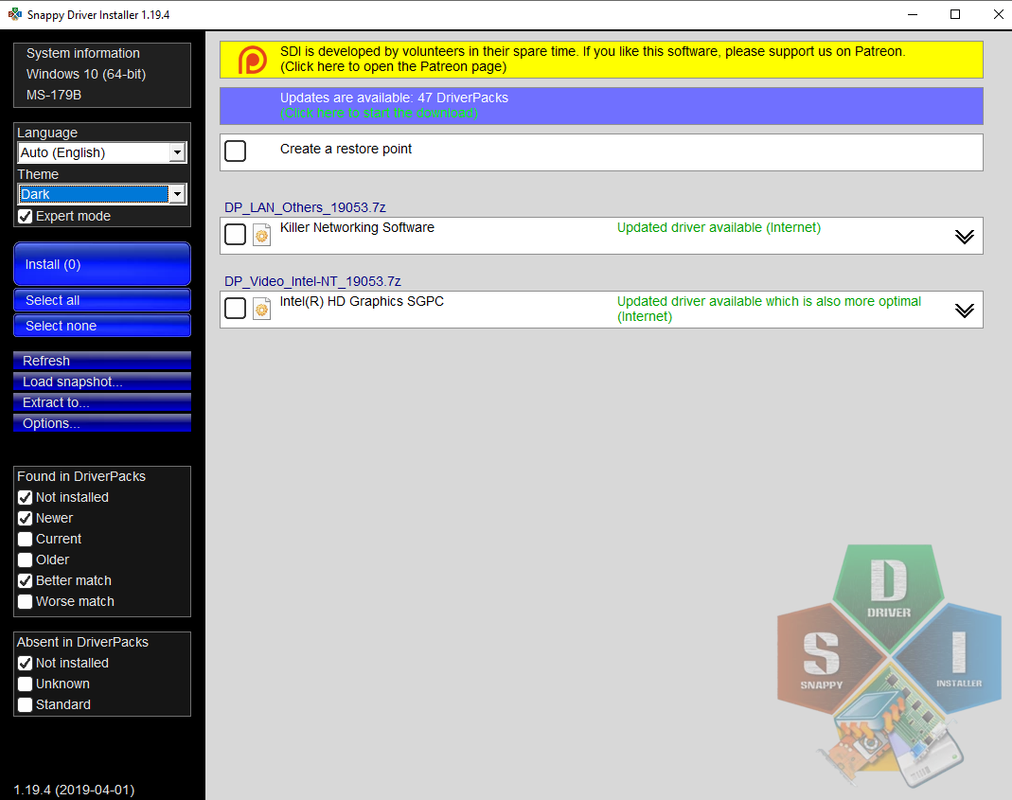This screenshot has width=1012, height=800.
Task: Click the Updated driver available (Internet) status
Action: click(719, 228)
